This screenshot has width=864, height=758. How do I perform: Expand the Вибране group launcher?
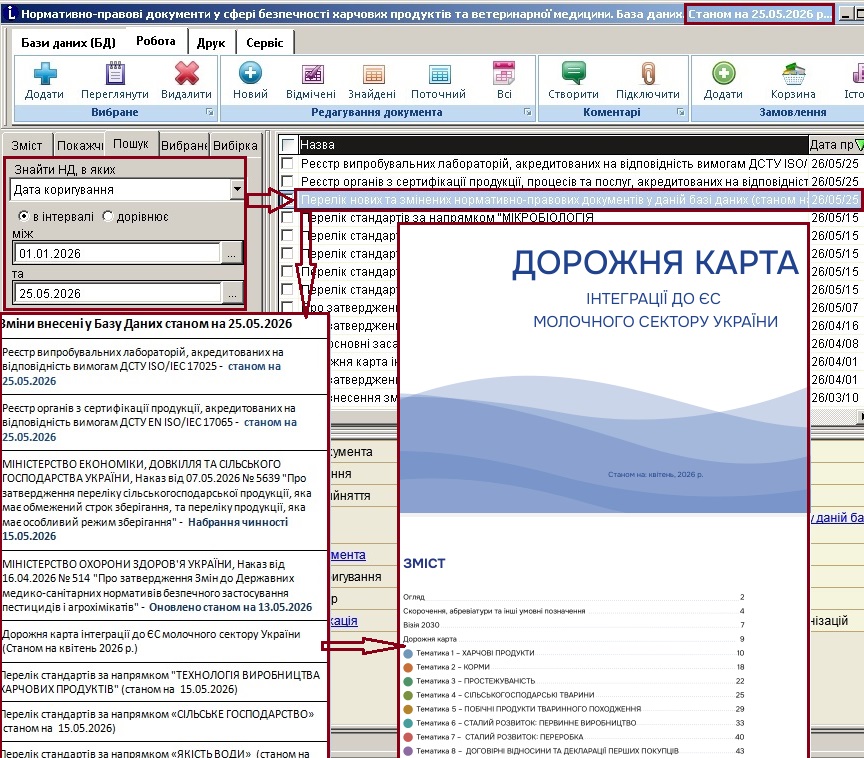pos(209,112)
